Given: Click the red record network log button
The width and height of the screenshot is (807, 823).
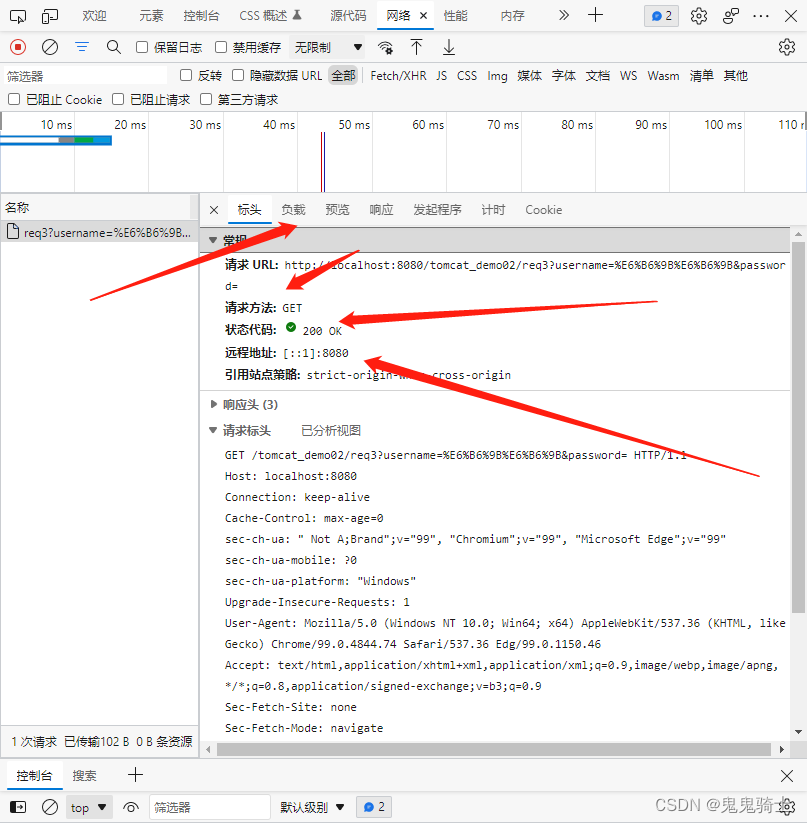Looking at the screenshot, I should (x=18, y=47).
